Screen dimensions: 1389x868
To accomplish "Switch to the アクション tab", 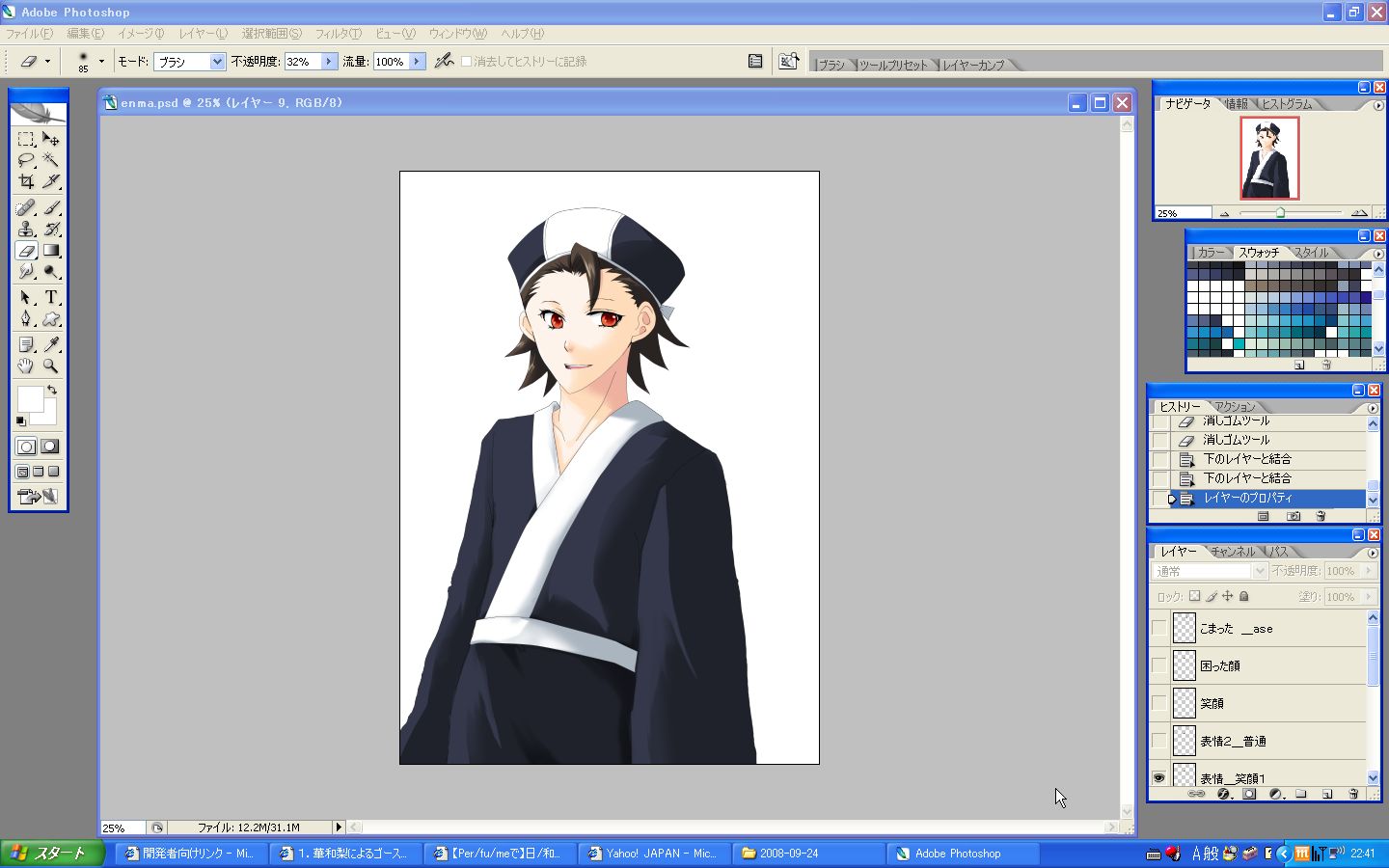I will pos(1235,407).
